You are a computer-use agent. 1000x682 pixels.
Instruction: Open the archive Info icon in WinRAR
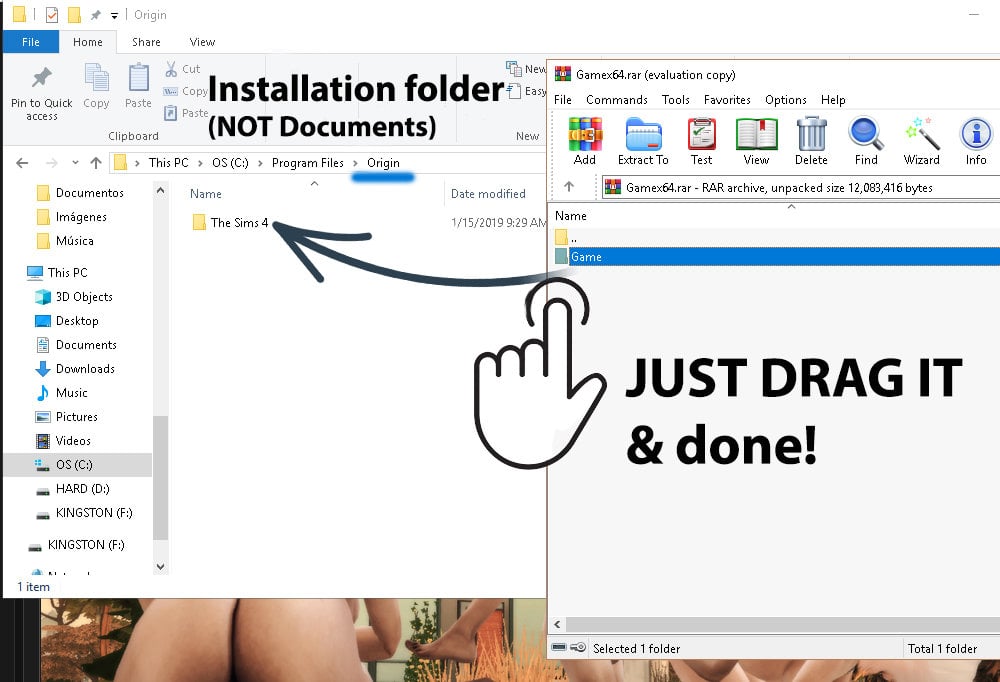pyautogui.click(x=976, y=141)
